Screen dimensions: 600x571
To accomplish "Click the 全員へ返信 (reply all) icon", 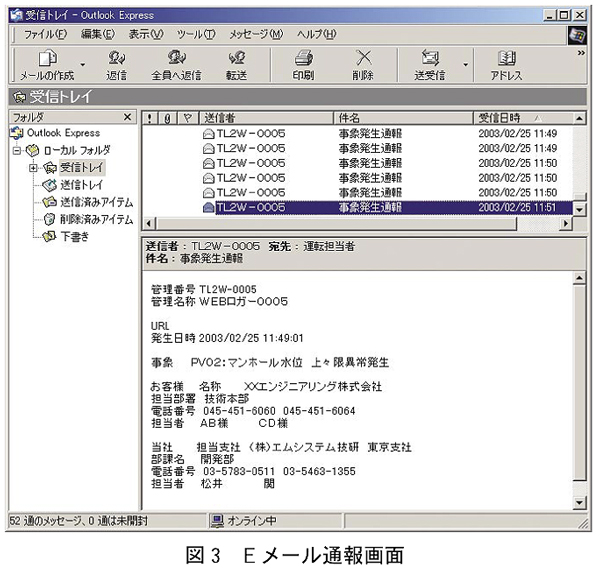I will coord(176,65).
